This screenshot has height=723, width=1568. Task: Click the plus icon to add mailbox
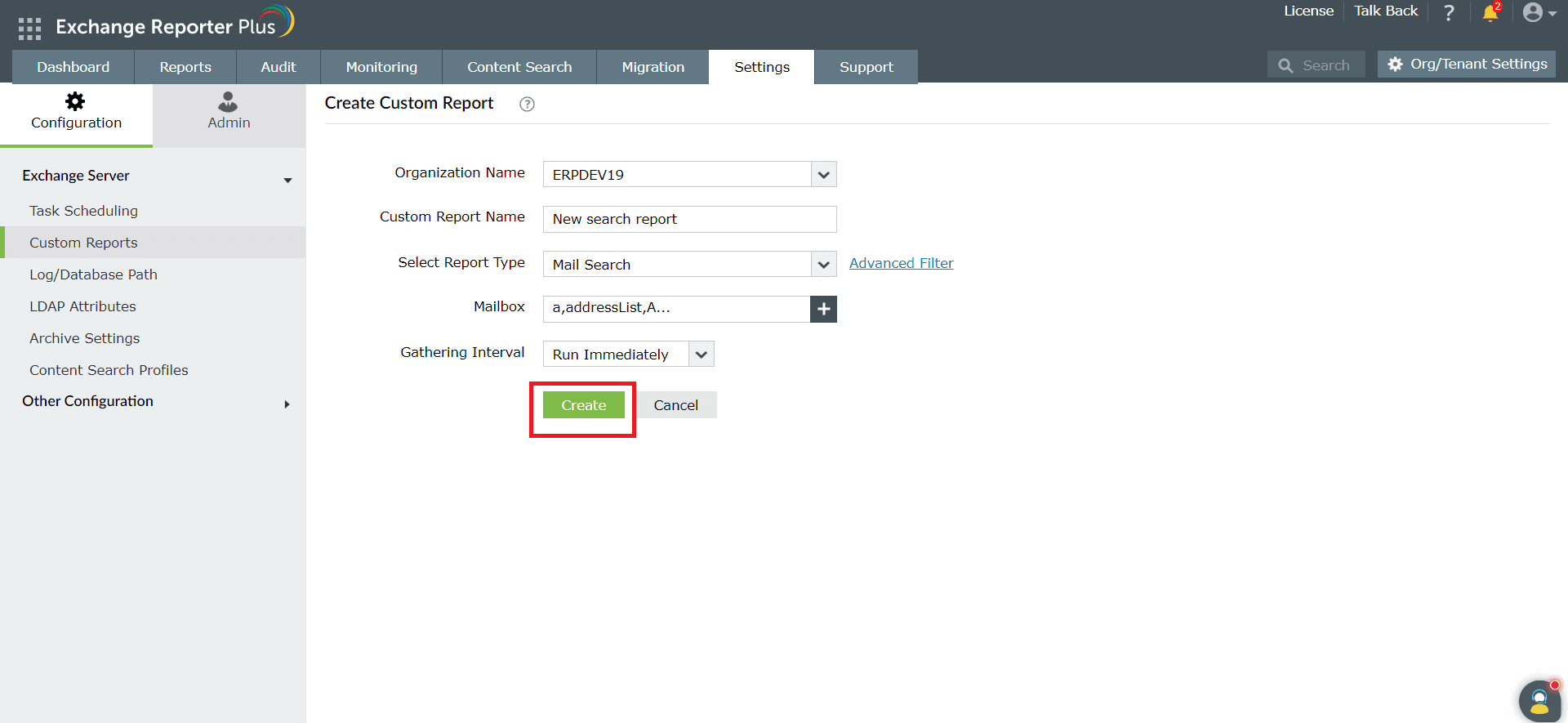(x=823, y=309)
